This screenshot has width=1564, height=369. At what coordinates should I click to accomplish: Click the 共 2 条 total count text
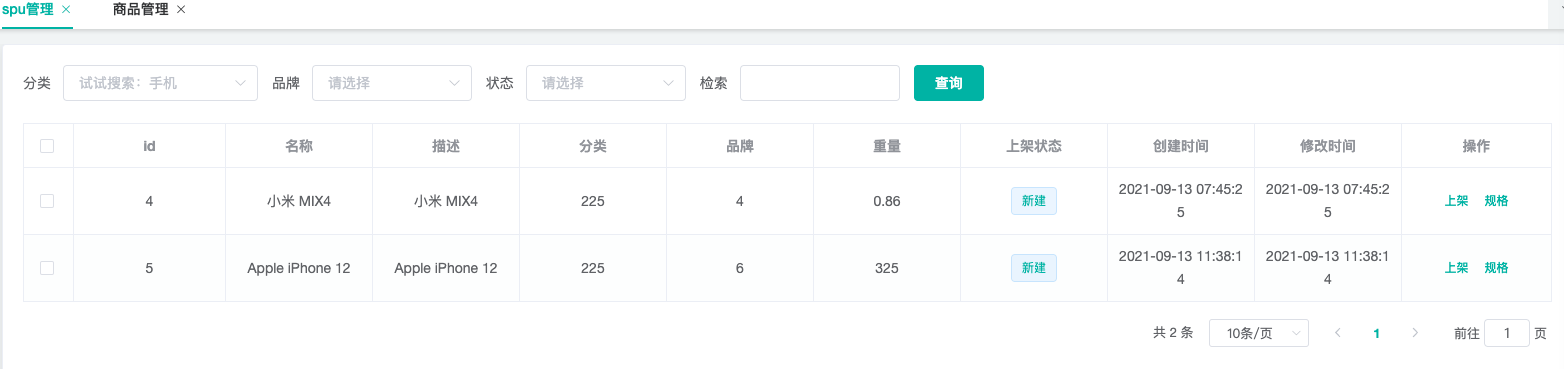coord(1173,333)
